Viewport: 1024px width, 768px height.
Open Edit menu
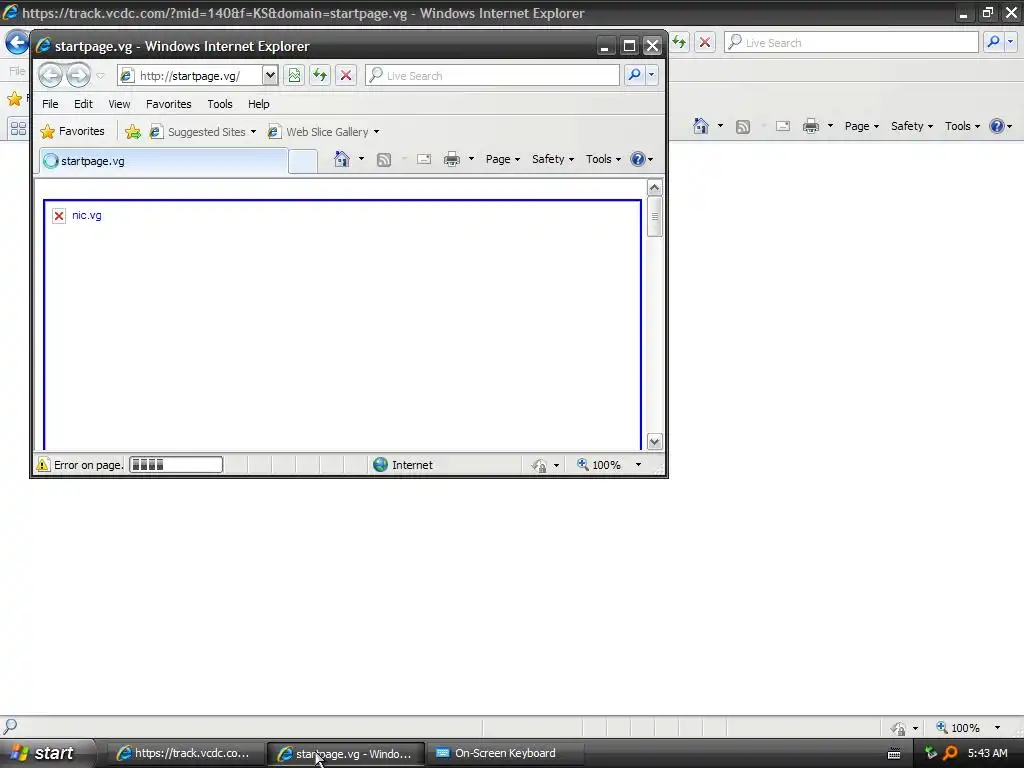click(83, 104)
